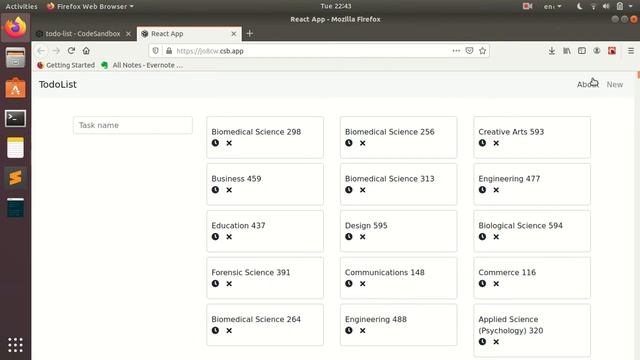Remove the Communications 148 task

coord(362,284)
